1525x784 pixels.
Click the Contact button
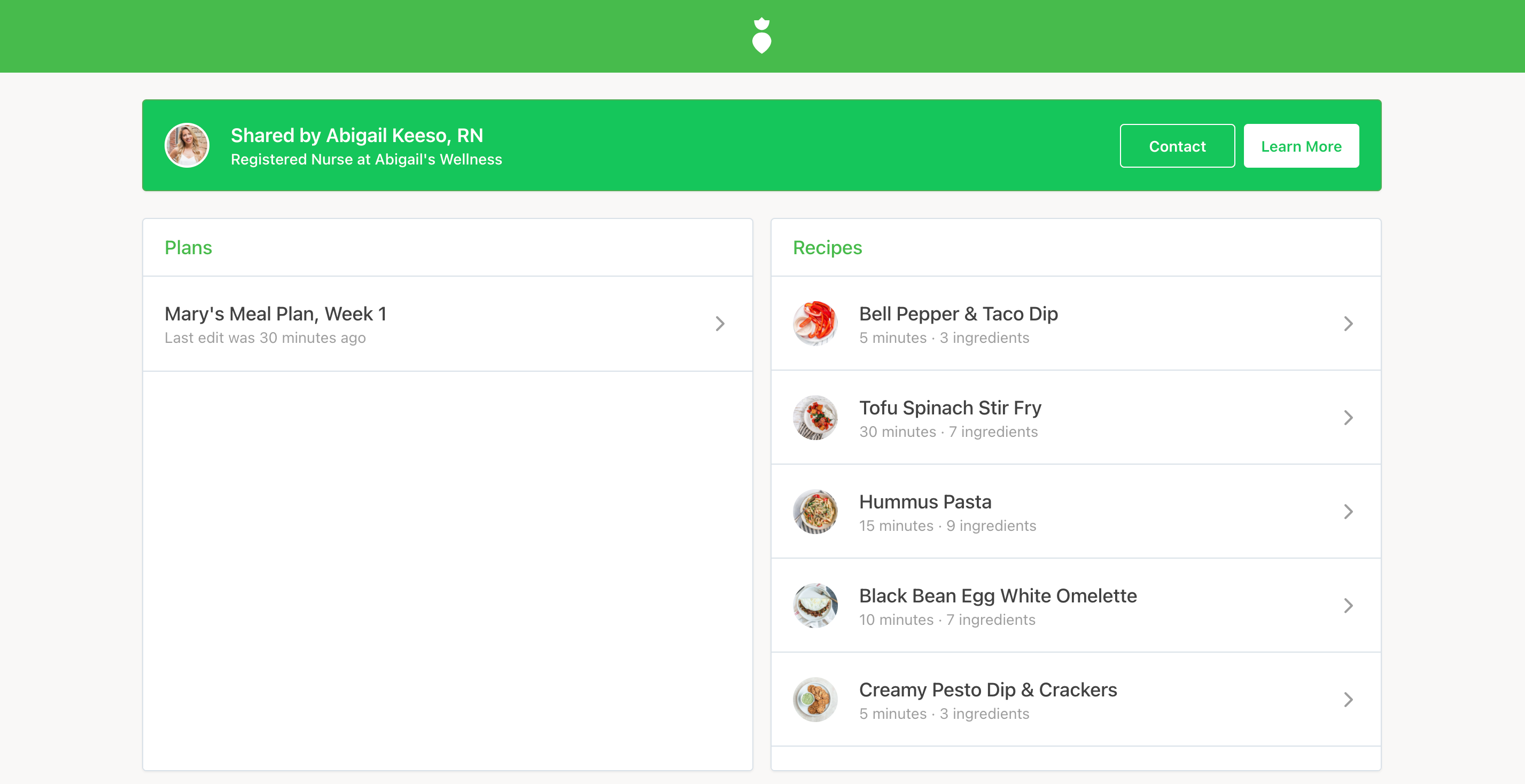pos(1177,146)
